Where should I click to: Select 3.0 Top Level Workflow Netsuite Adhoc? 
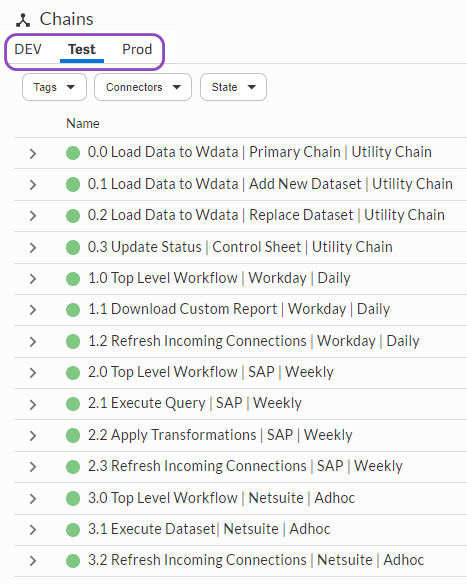click(x=222, y=498)
